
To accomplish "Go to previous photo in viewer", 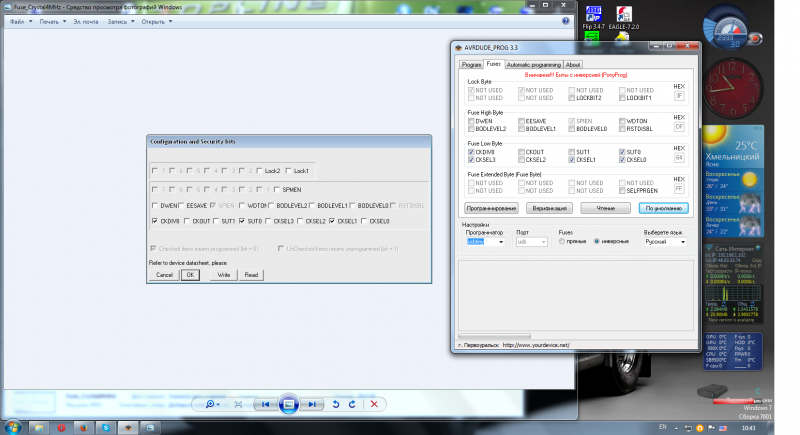I will point(263,404).
